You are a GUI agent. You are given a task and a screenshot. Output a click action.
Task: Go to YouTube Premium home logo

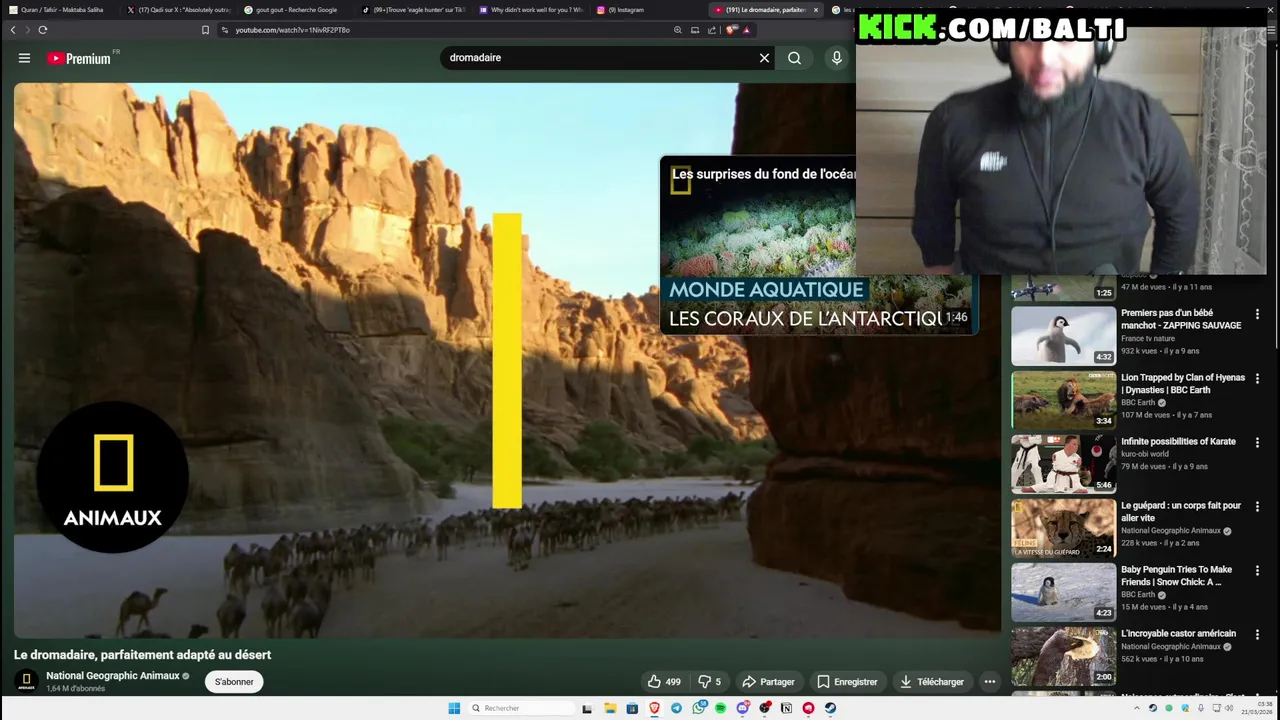(x=79, y=58)
